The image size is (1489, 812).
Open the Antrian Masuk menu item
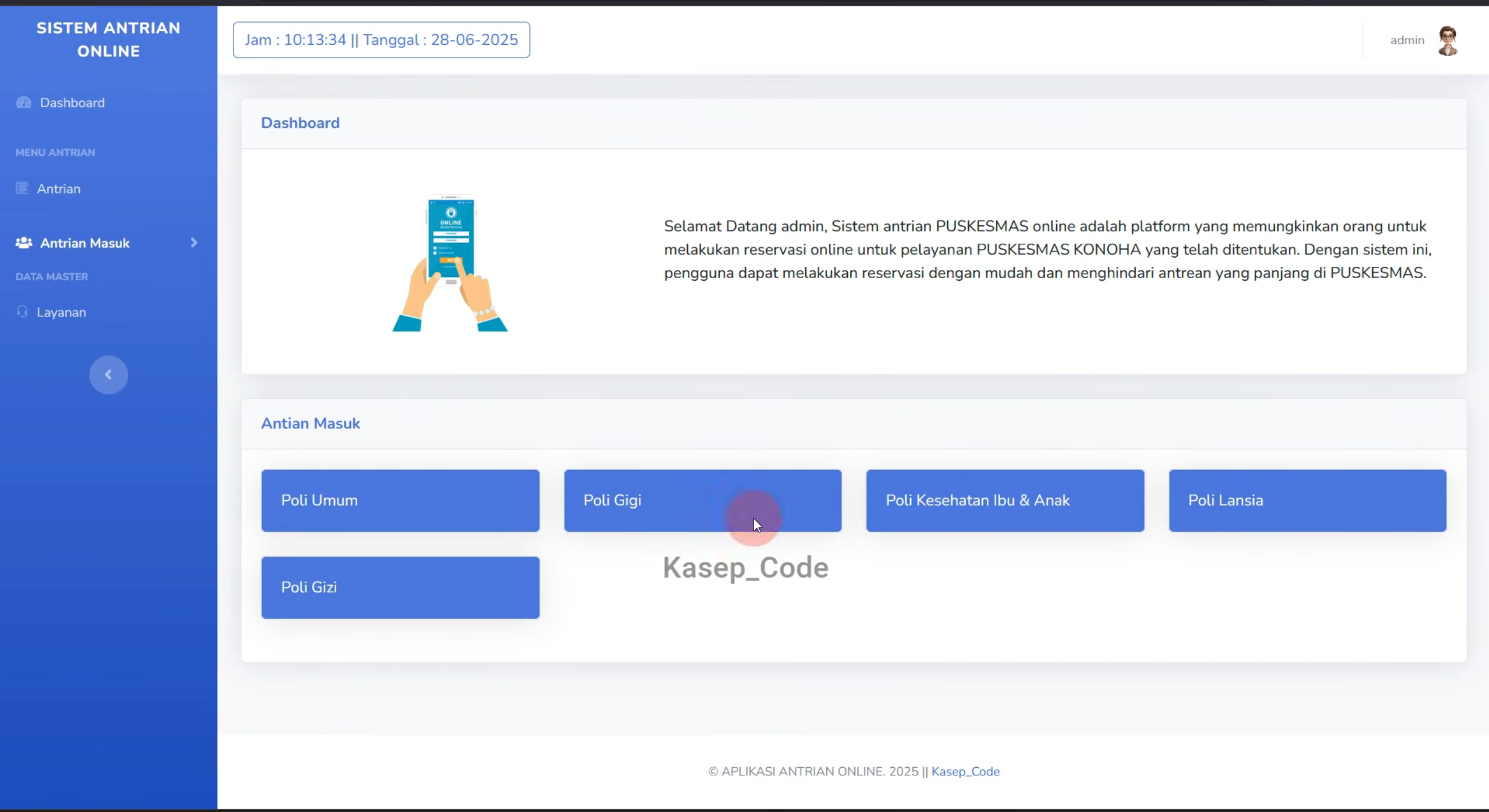[108, 243]
